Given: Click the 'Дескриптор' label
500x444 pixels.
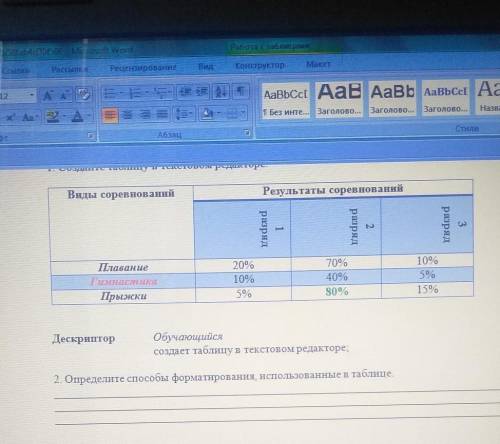Looking at the screenshot, I should pos(84,339).
